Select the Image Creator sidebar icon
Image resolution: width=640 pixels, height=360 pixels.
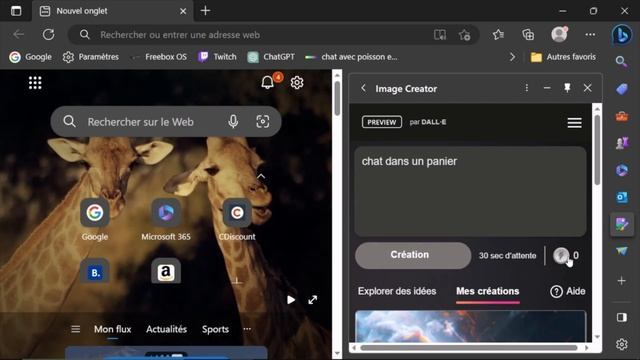[x=622, y=224]
